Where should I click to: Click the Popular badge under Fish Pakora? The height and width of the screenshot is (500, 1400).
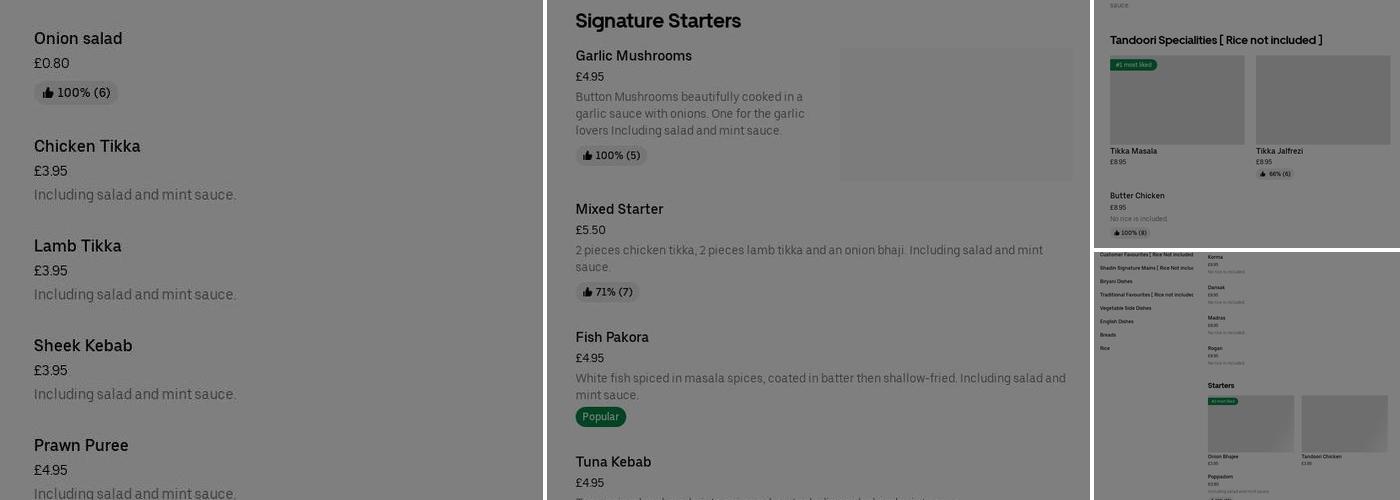[600, 417]
